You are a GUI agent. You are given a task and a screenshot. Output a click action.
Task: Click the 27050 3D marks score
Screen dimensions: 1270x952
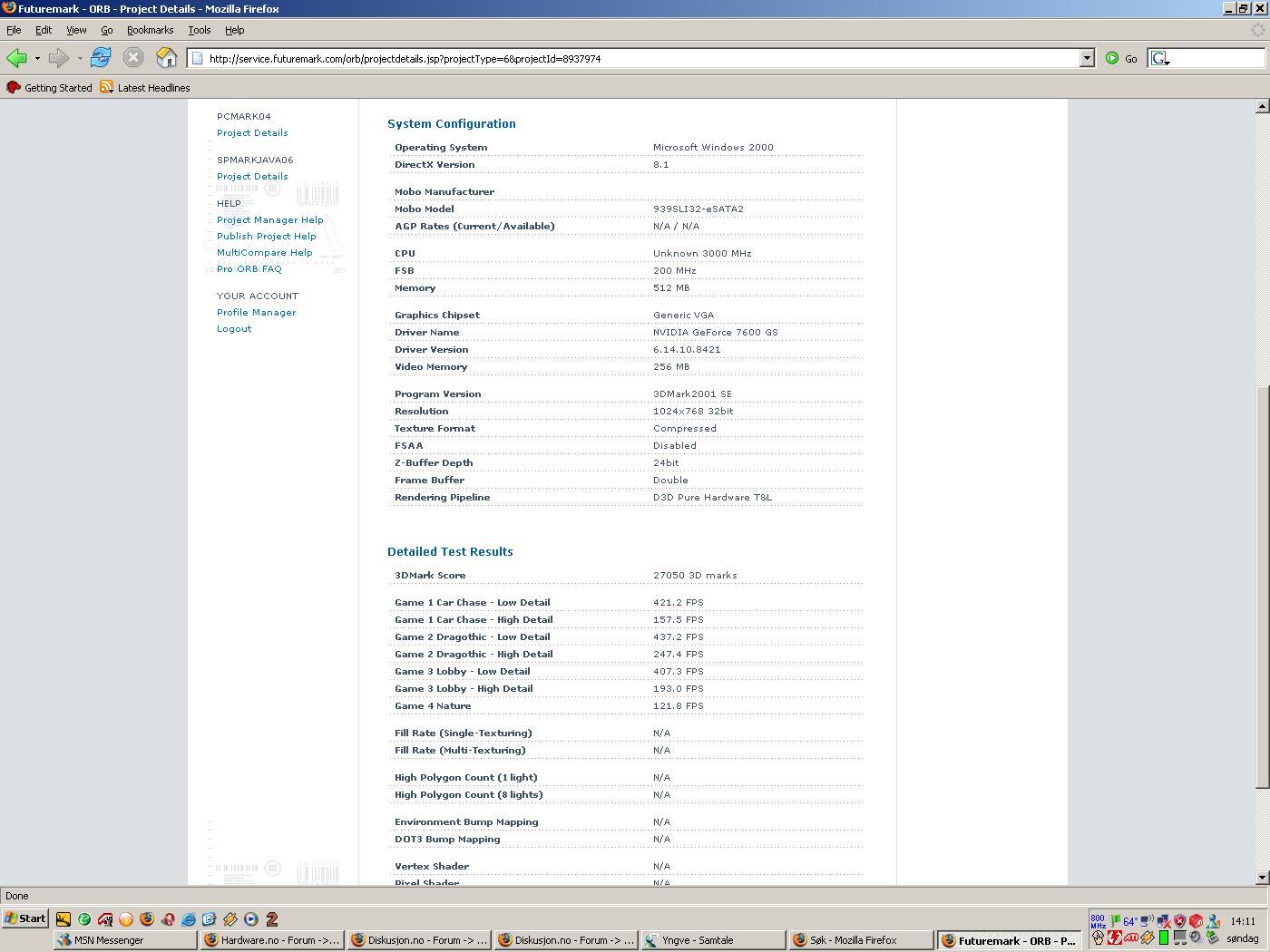pyautogui.click(x=695, y=576)
